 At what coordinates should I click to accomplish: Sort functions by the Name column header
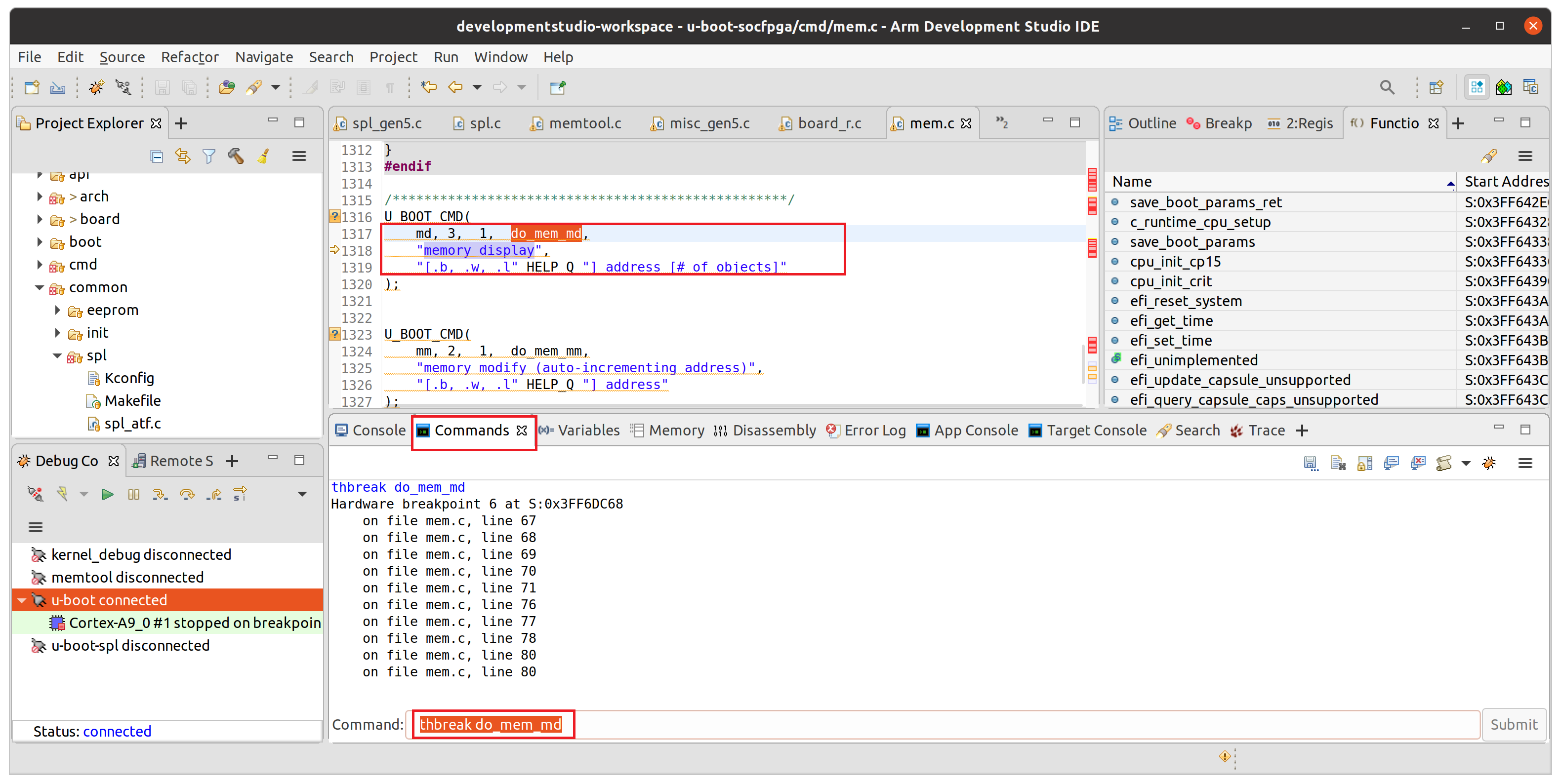tap(1281, 182)
